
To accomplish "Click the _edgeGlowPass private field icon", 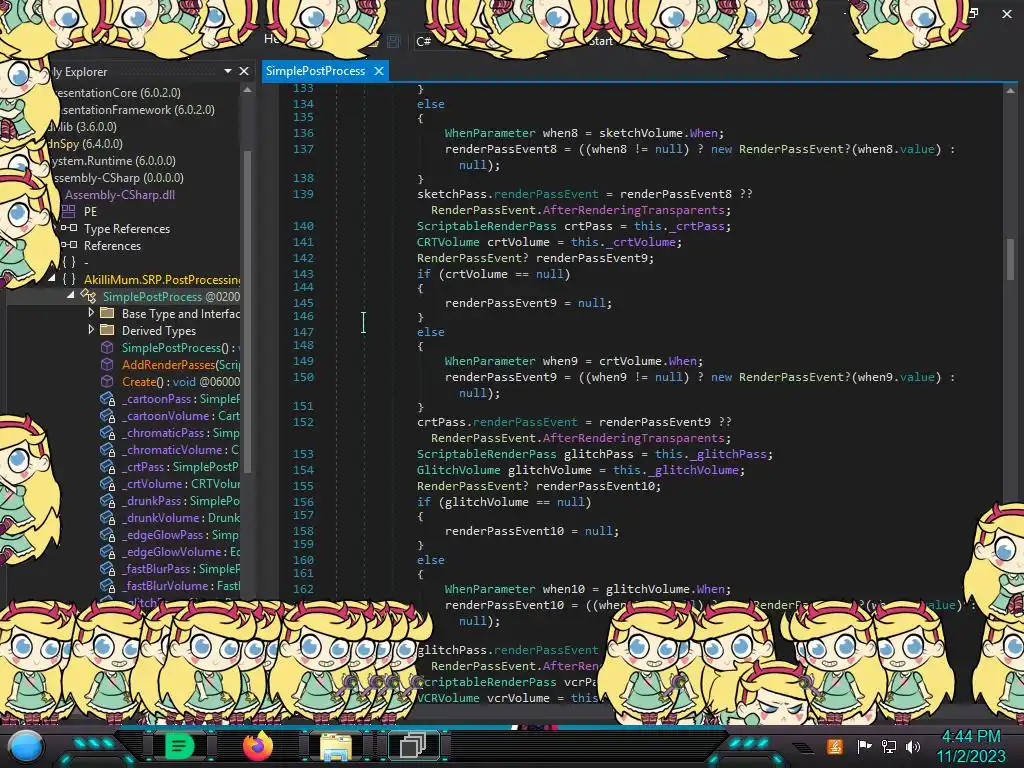I will tap(107, 534).
